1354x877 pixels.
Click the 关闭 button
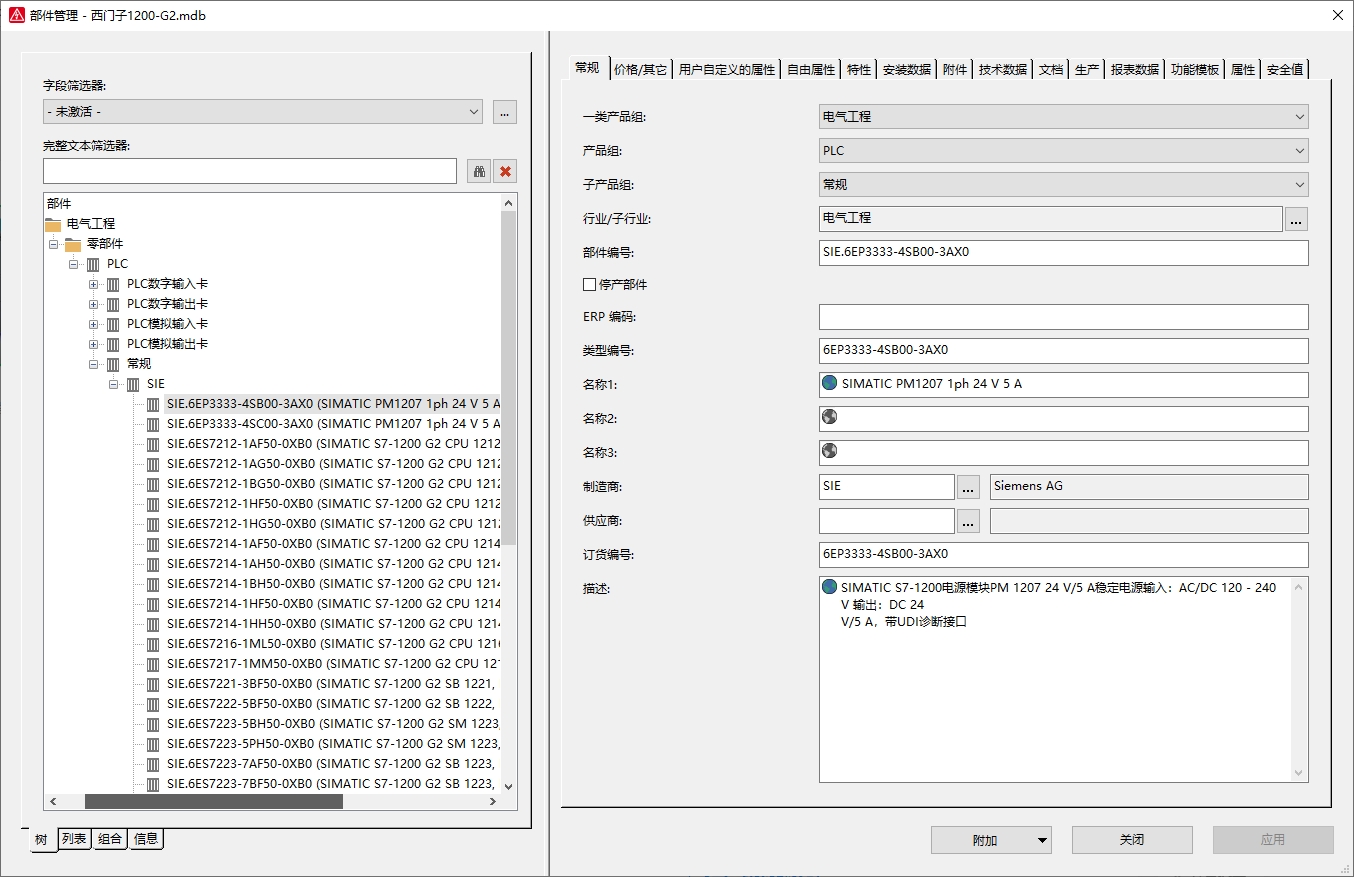coord(1131,840)
